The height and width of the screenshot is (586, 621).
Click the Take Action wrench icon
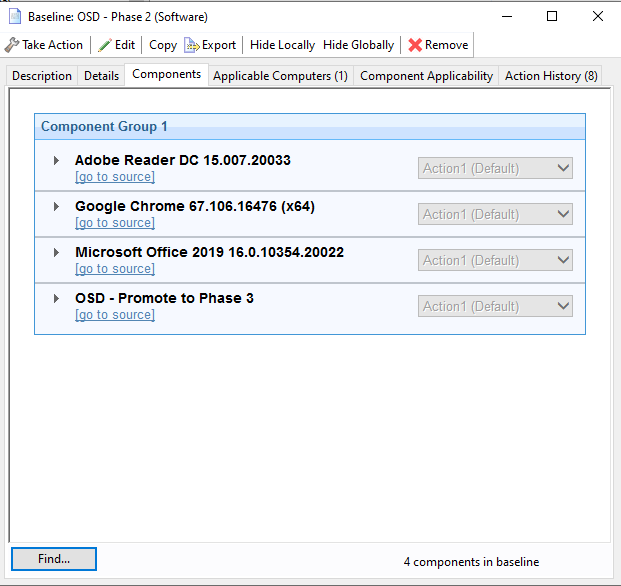pyautogui.click(x=12, y=45)
